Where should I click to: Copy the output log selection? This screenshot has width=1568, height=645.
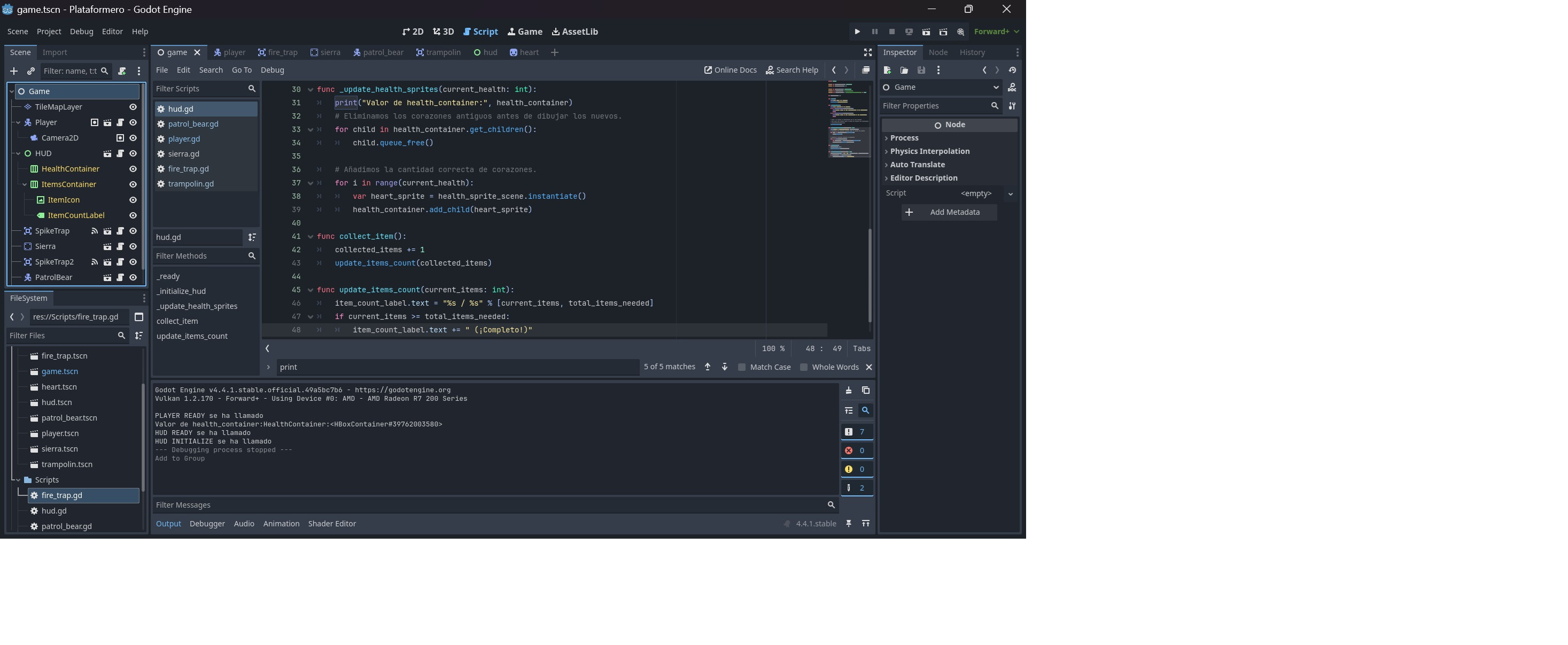pos(866,391)
